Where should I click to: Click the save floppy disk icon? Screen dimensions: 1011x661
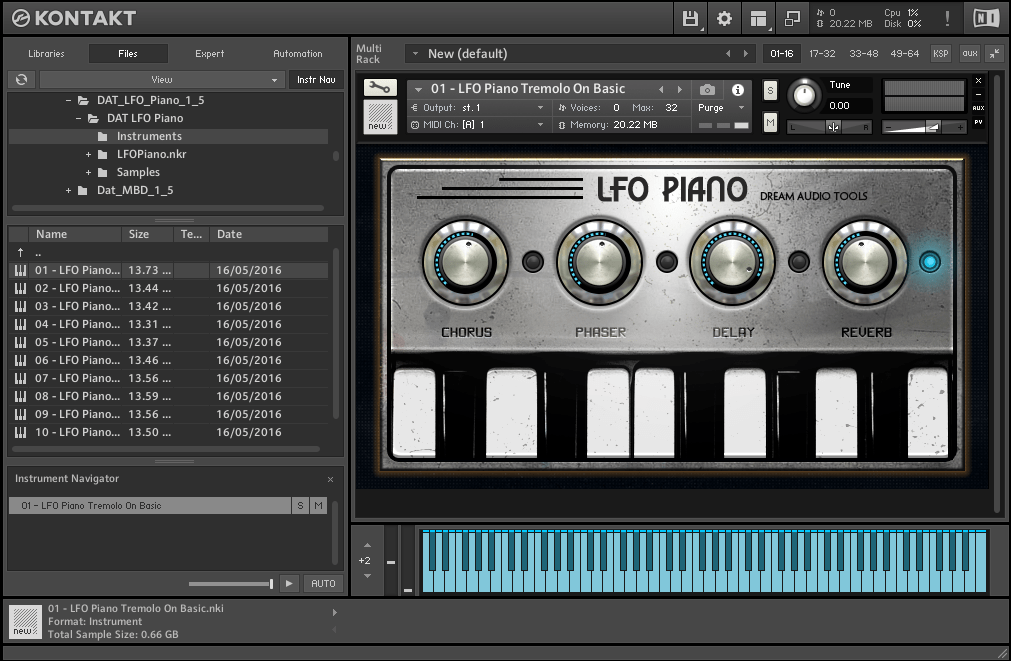point(690,19)
